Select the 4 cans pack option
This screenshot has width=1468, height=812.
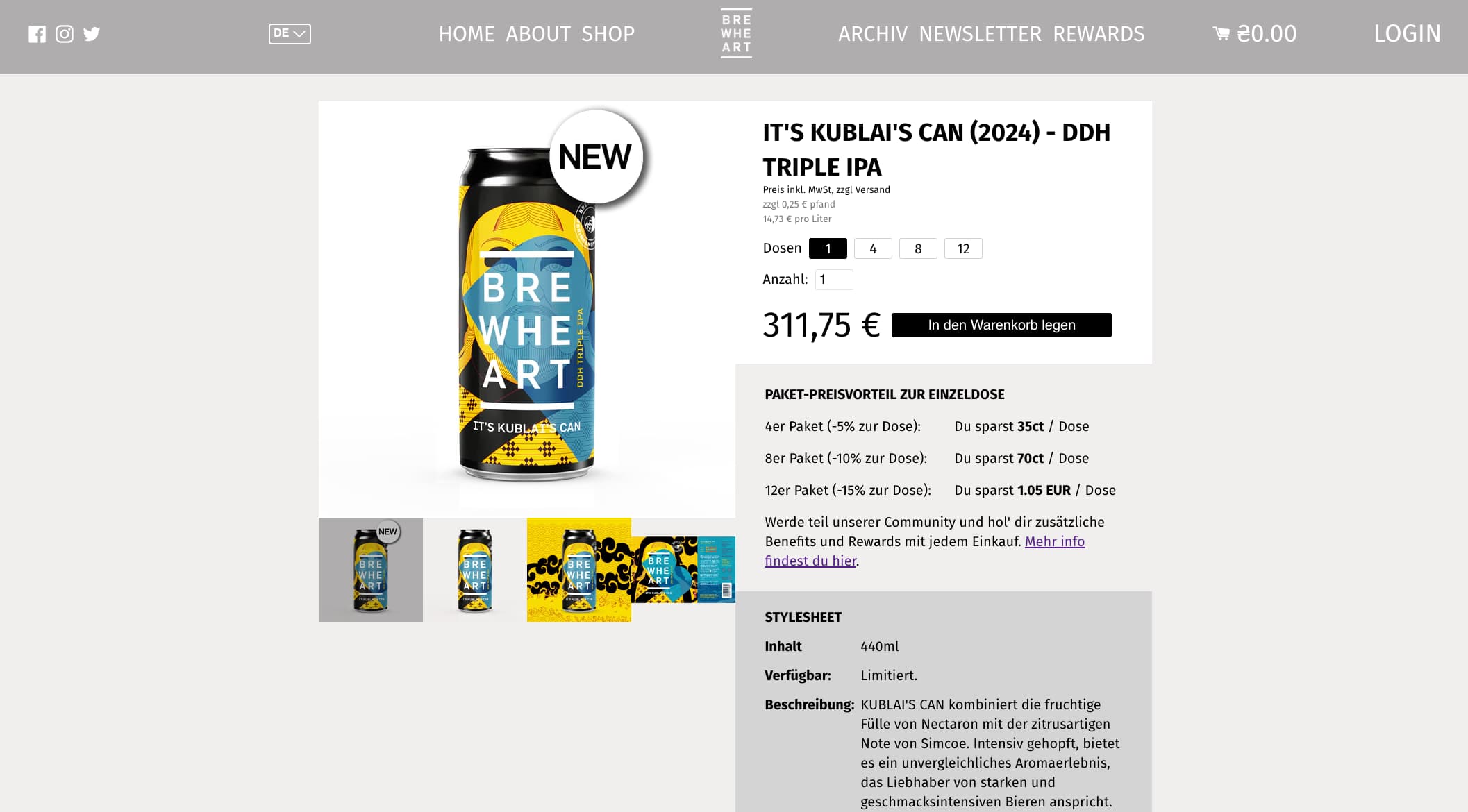click(873, 248)
